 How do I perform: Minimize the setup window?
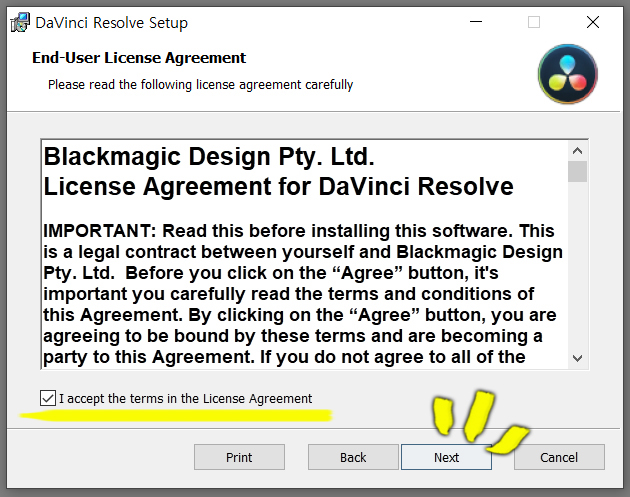coord(476,22)
